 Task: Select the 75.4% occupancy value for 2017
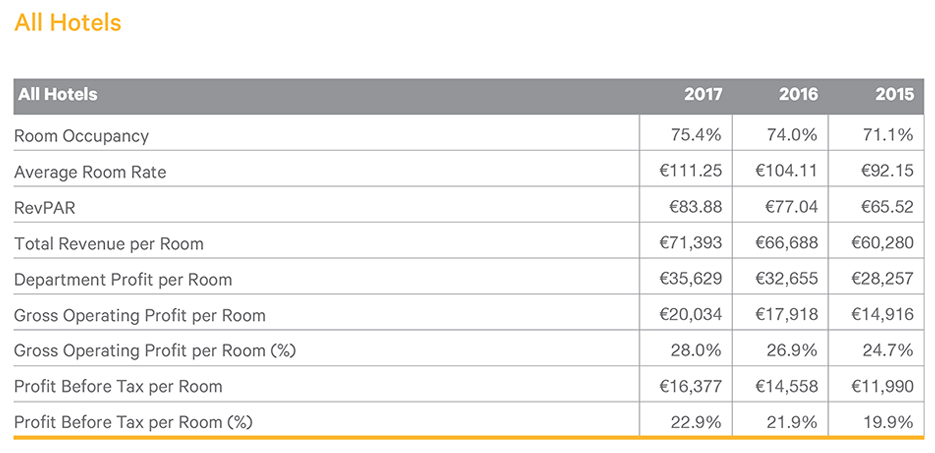pos(695,135)
